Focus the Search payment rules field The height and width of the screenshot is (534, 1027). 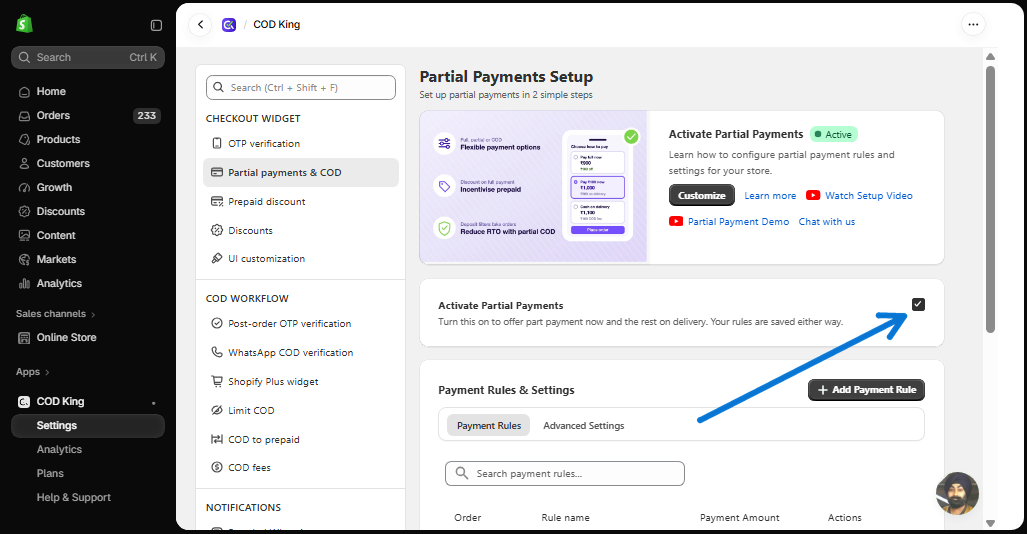click(x=565, y=474)
